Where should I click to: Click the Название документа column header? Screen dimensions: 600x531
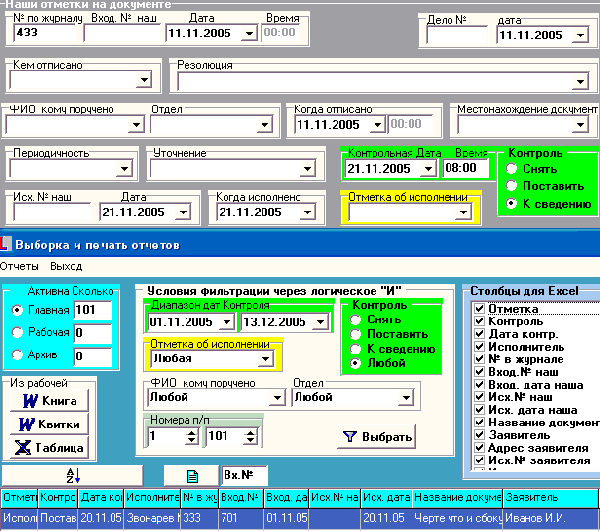point(457,496)
